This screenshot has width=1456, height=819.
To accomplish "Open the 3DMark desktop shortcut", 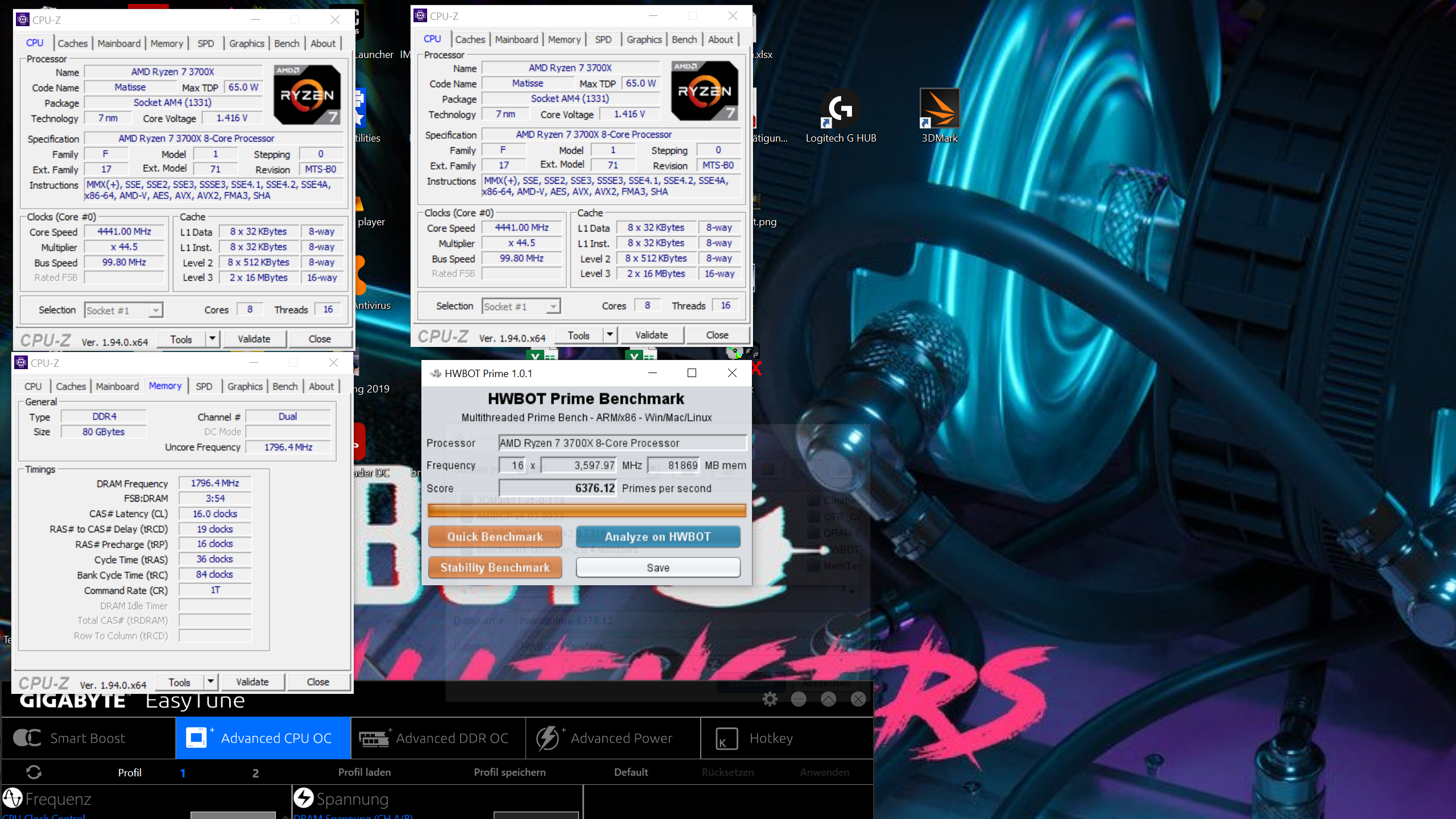I will pos(940,116).
